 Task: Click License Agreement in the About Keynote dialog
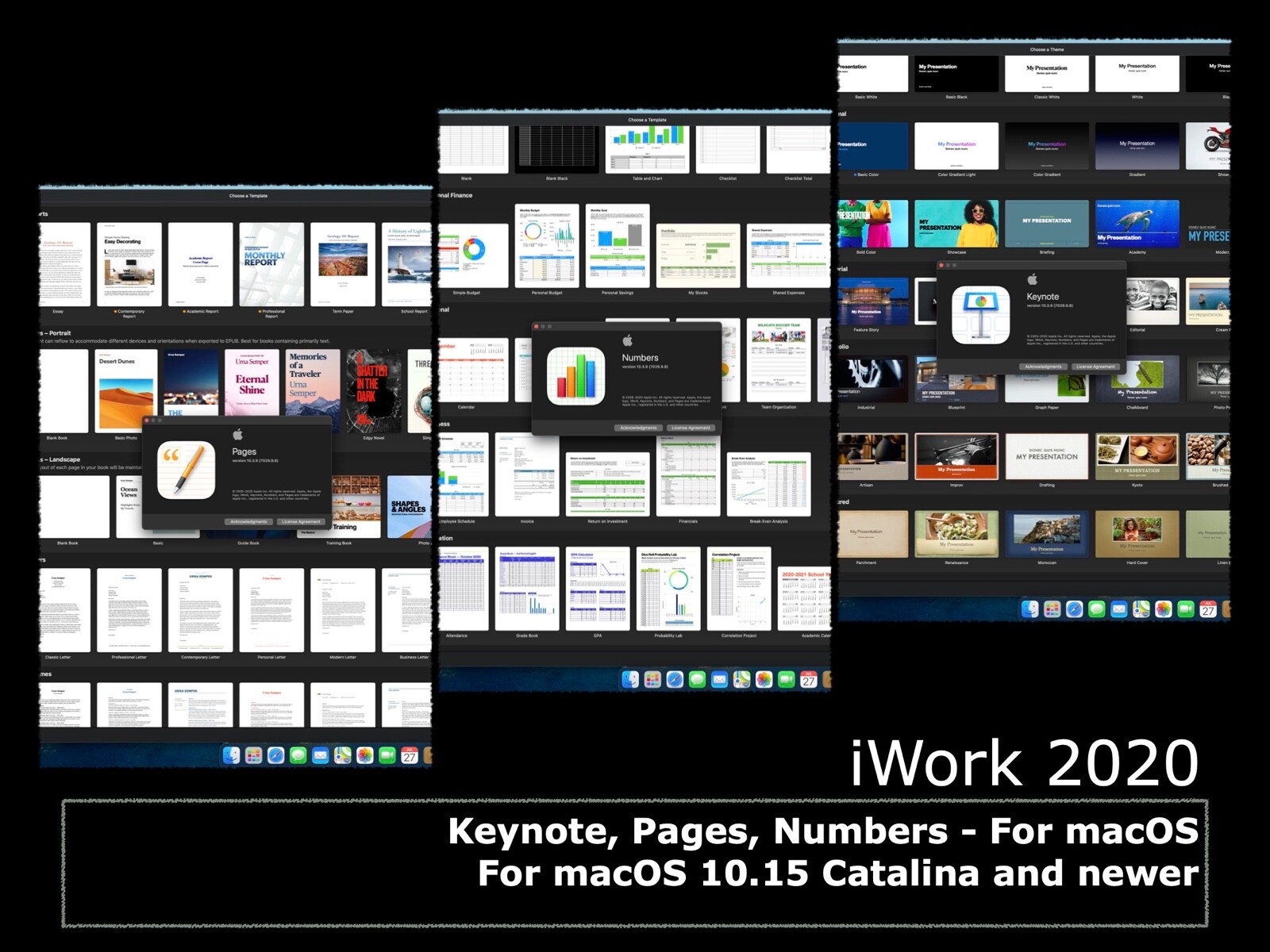click(x=1095, y=367)
